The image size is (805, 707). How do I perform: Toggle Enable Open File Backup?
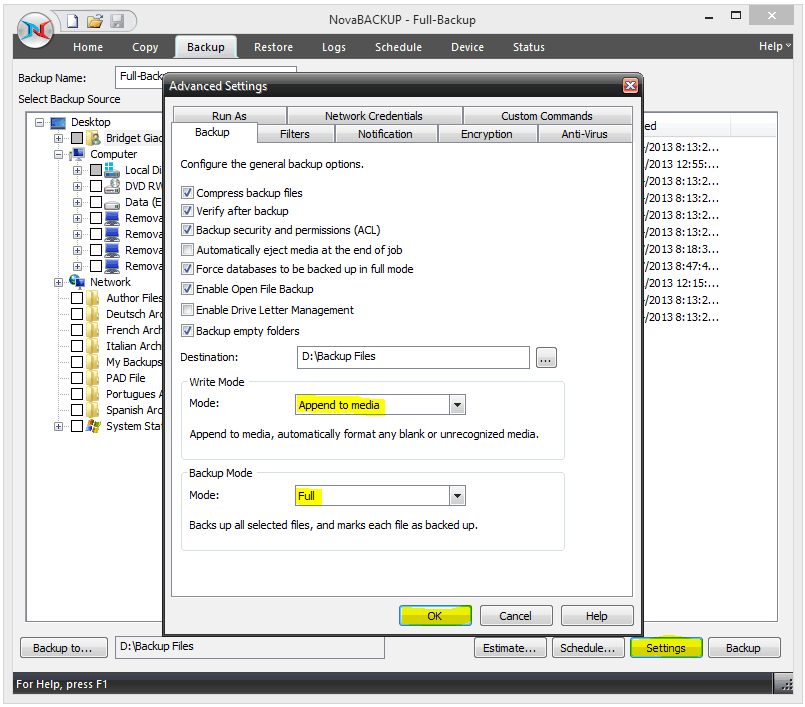187,289
